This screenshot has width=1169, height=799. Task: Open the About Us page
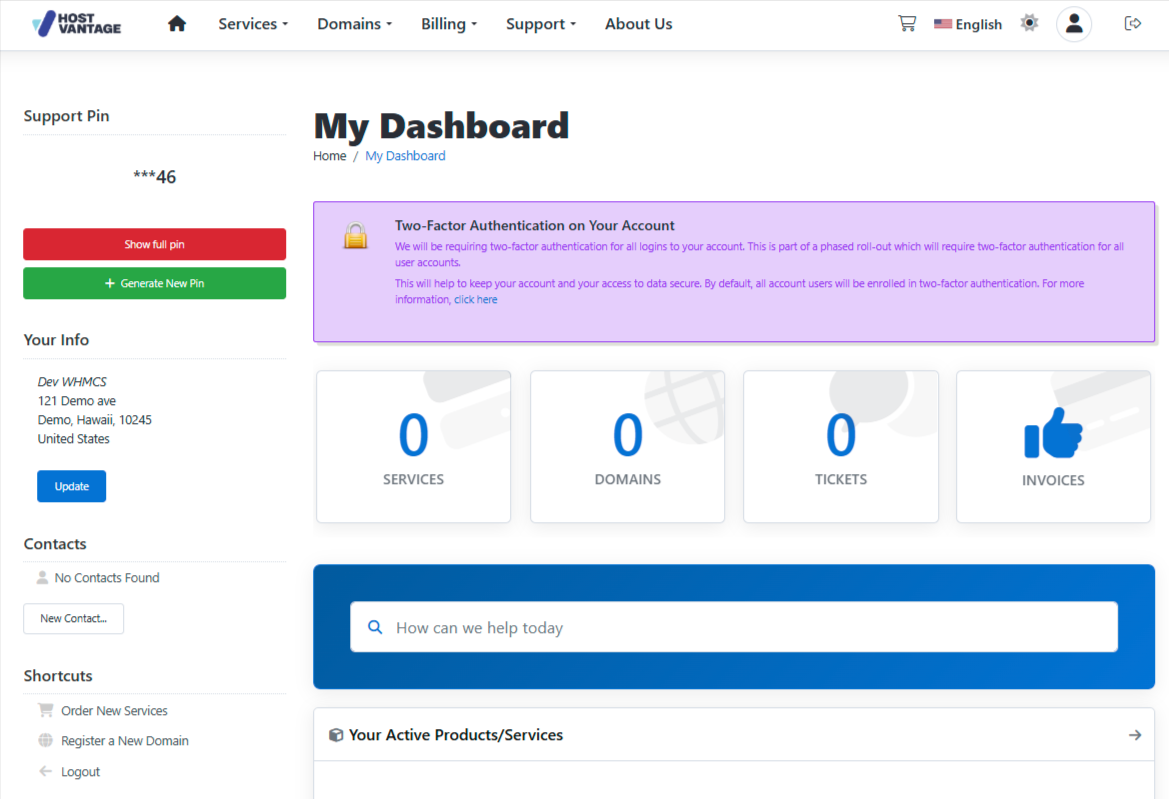click(x=638, y=24)
